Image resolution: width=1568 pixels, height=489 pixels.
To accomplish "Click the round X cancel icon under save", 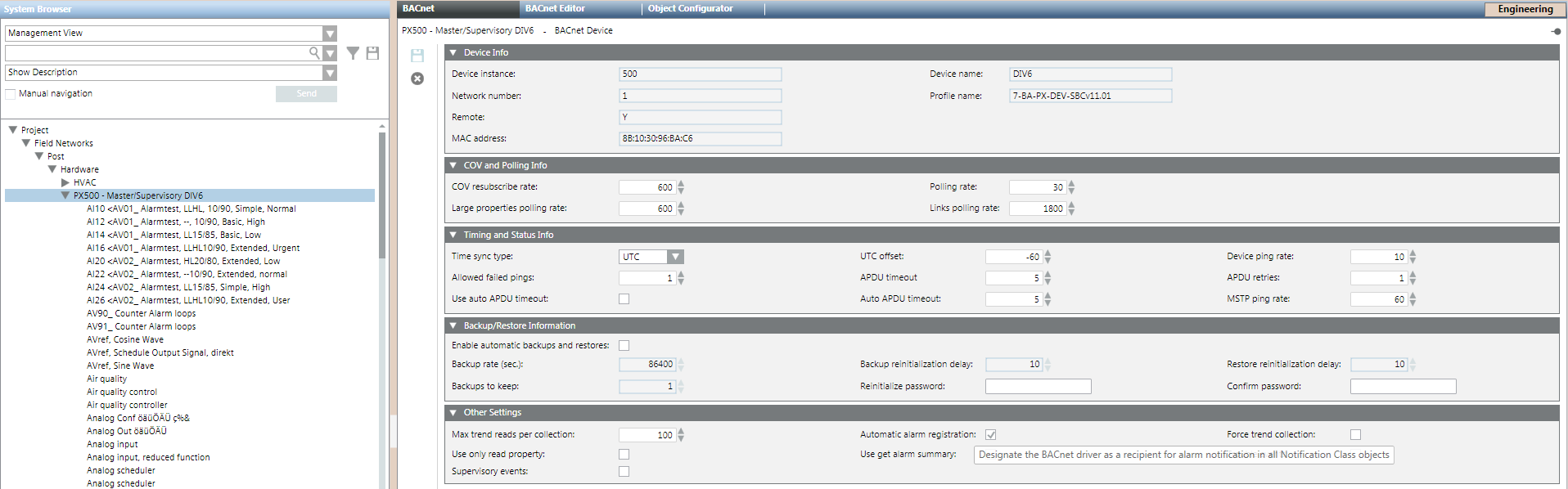I will coord(417,79).
